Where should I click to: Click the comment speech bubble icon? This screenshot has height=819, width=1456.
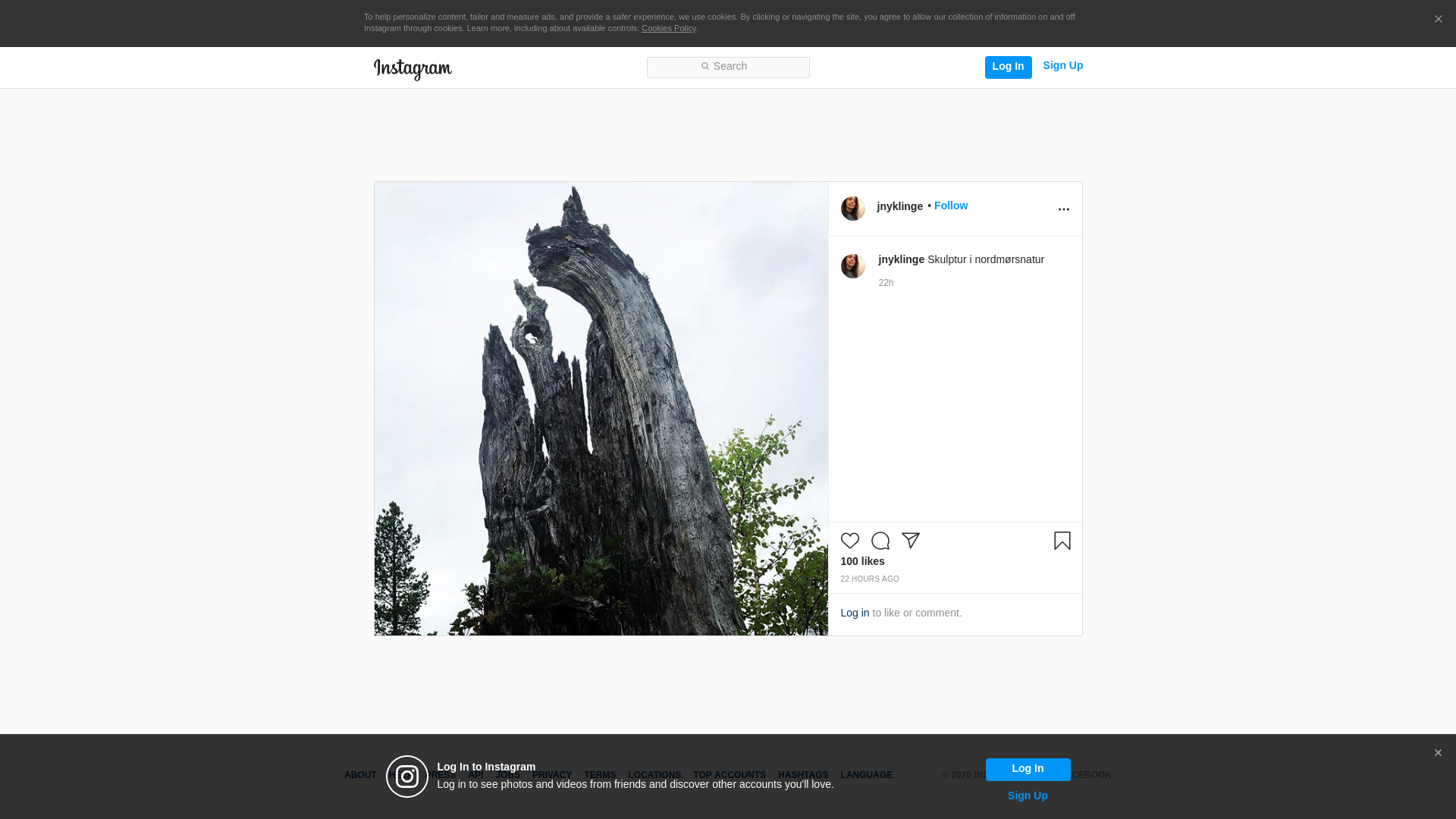(880, 541)
